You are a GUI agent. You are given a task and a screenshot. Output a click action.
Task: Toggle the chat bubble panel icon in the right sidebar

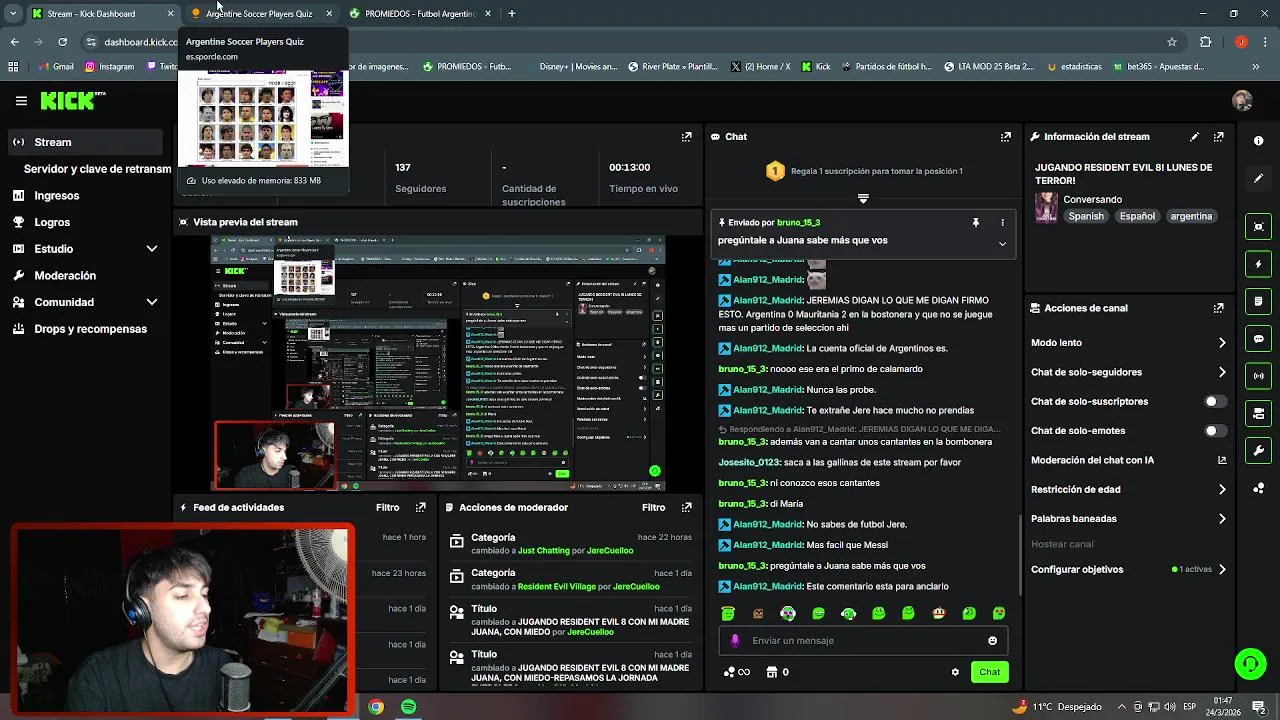tap(1258, 339)
